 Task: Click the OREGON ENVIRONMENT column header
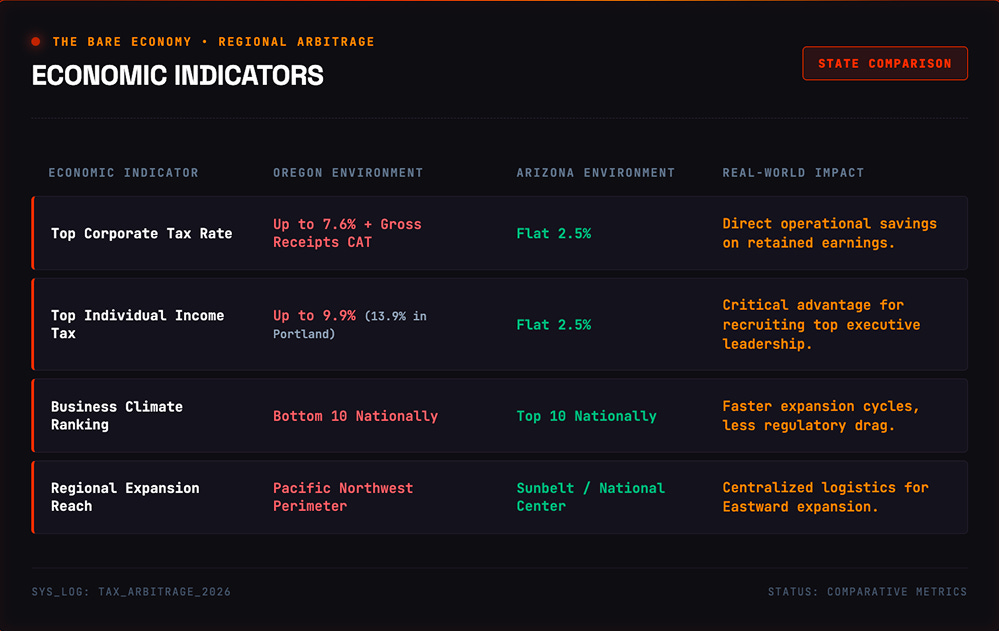click(348, 173)
